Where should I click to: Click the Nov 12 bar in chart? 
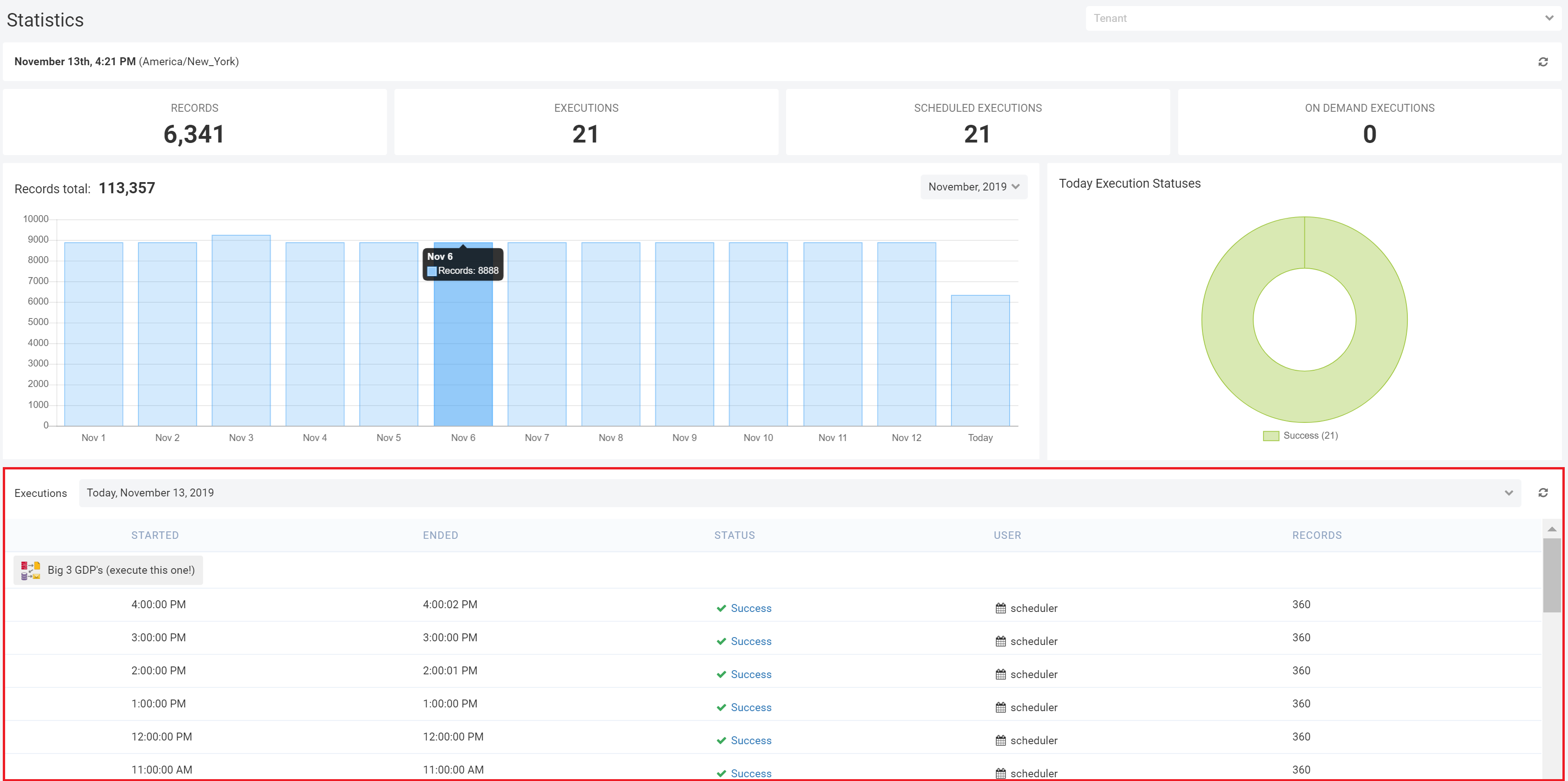point(906,334)
